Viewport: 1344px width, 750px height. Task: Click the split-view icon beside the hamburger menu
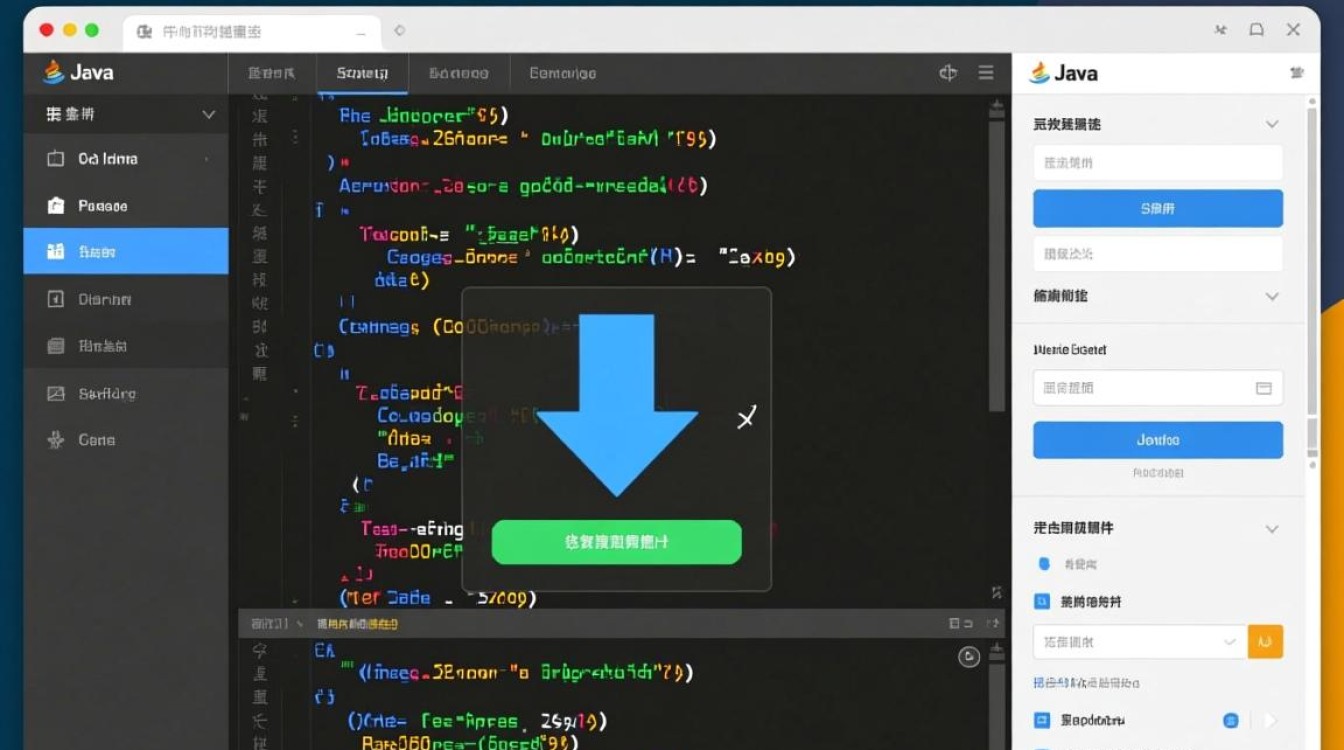coord(948,73)
